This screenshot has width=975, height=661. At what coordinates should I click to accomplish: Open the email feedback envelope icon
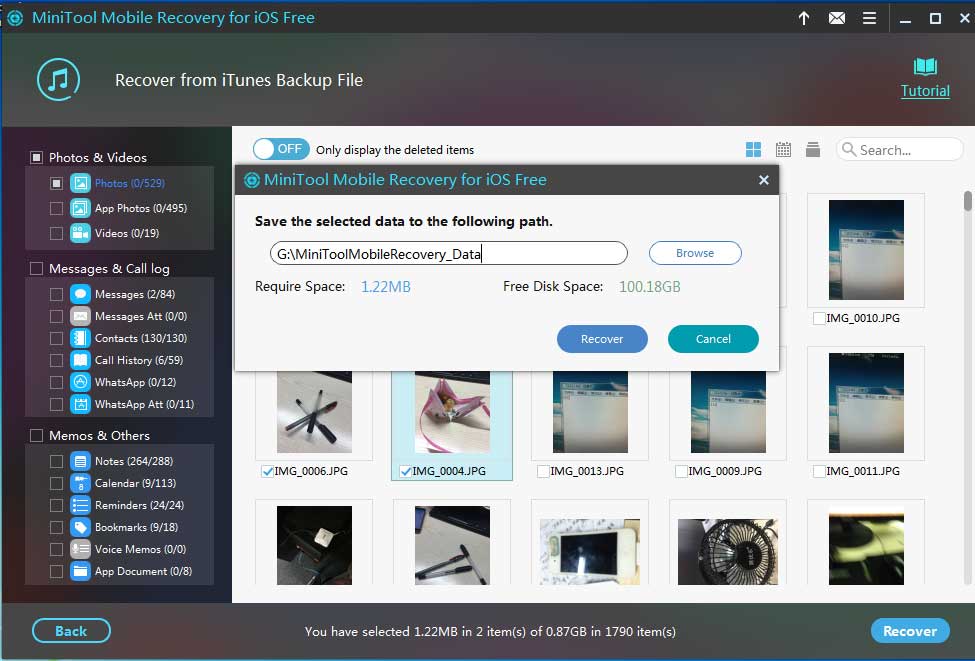(836, 18)
